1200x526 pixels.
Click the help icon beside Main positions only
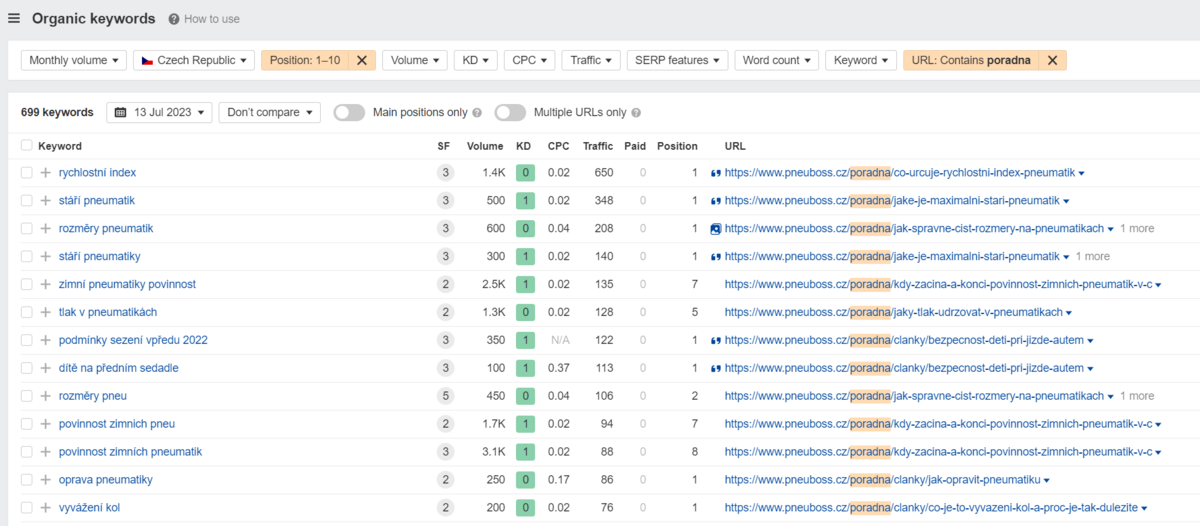(477, 113)
